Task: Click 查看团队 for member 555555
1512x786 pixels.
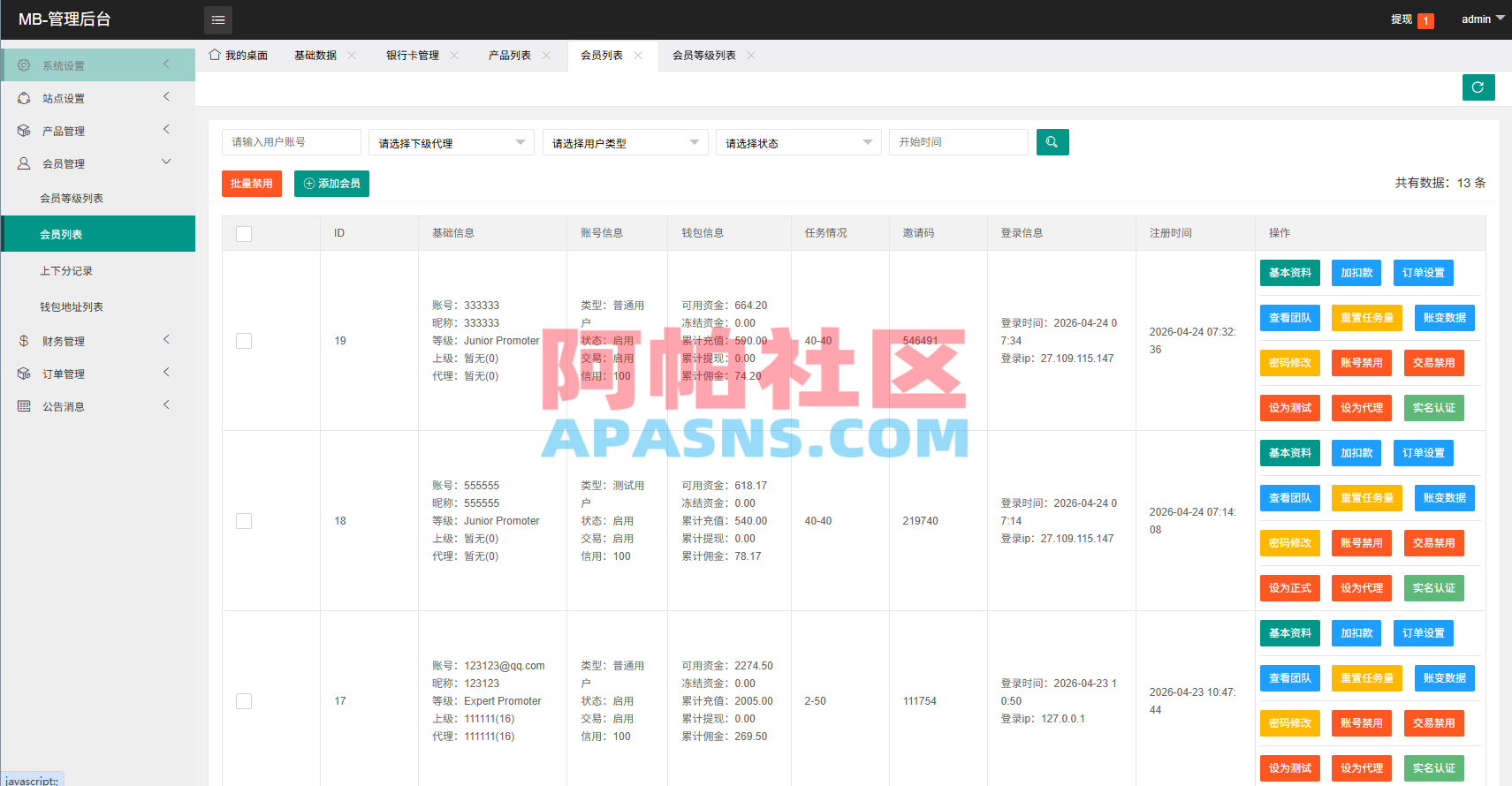Action: click(x=1290, y=498)
